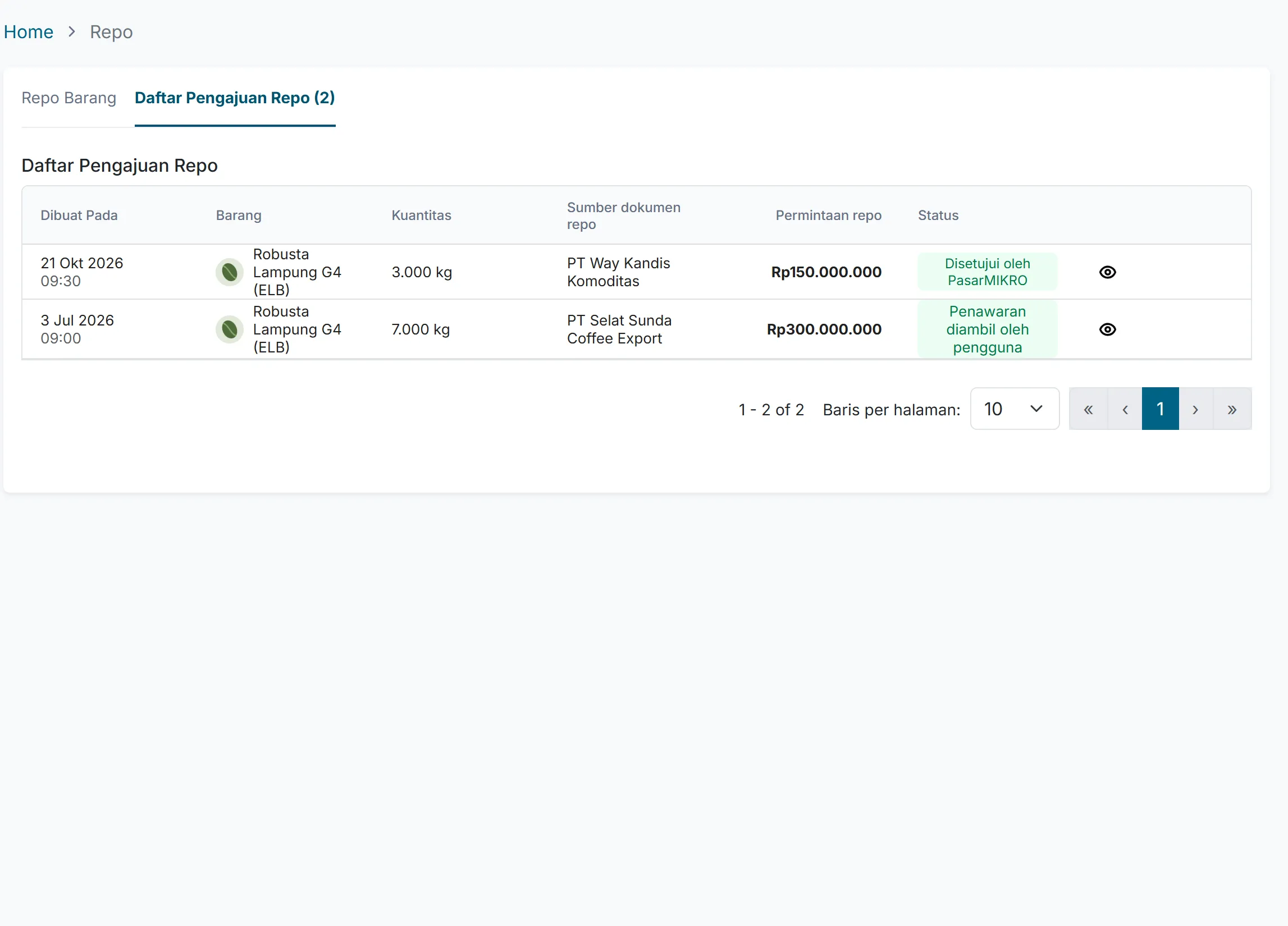This screenshot has width=1288, height=926.
Task: Click Robusta Lampung G4 in the 7.000 kg row
Action: point(297,329)
